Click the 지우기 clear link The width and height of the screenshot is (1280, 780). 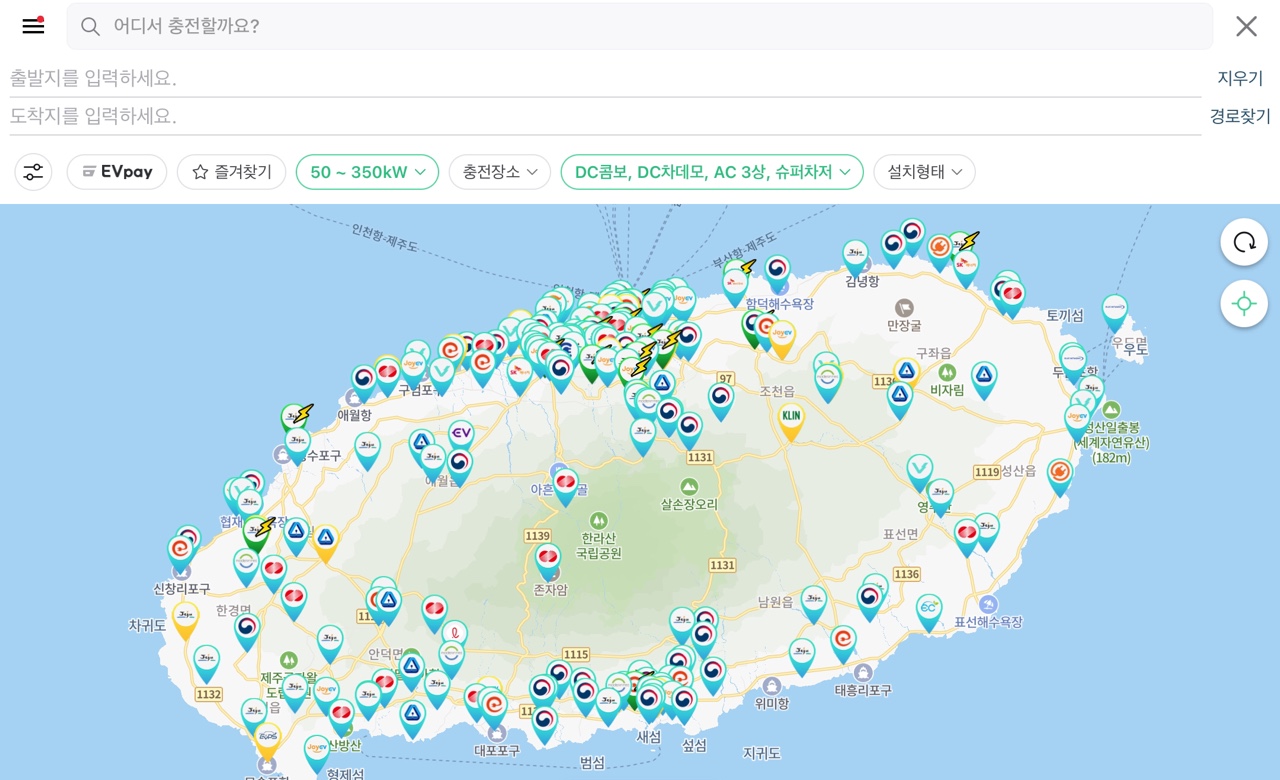tap(1240, 78)
